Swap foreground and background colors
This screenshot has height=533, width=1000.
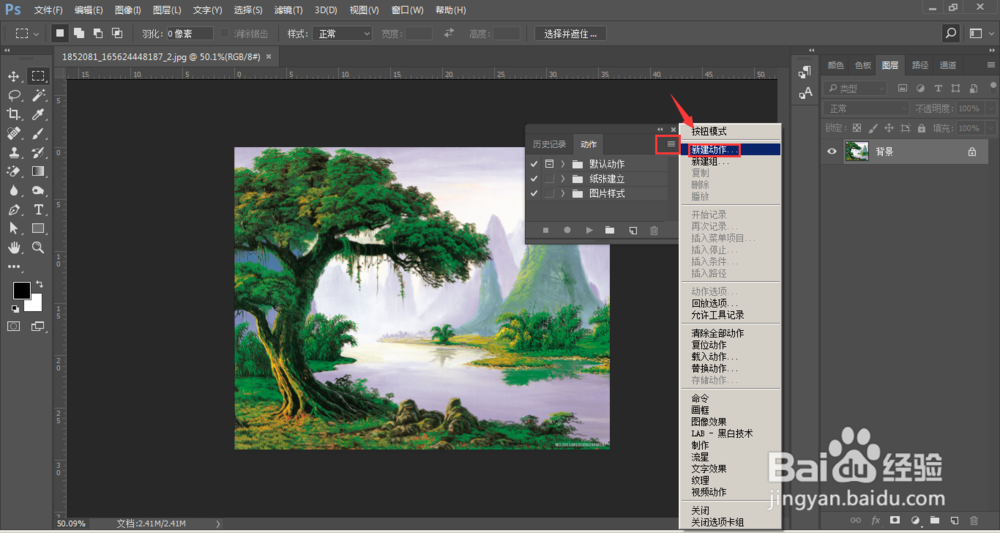click(x=40, y=284)
